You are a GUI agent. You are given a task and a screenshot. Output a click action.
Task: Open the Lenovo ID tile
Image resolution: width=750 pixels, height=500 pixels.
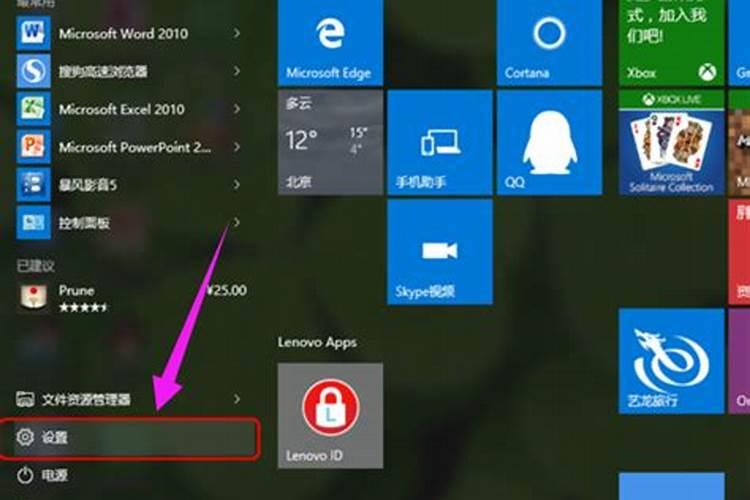(330, 415)
